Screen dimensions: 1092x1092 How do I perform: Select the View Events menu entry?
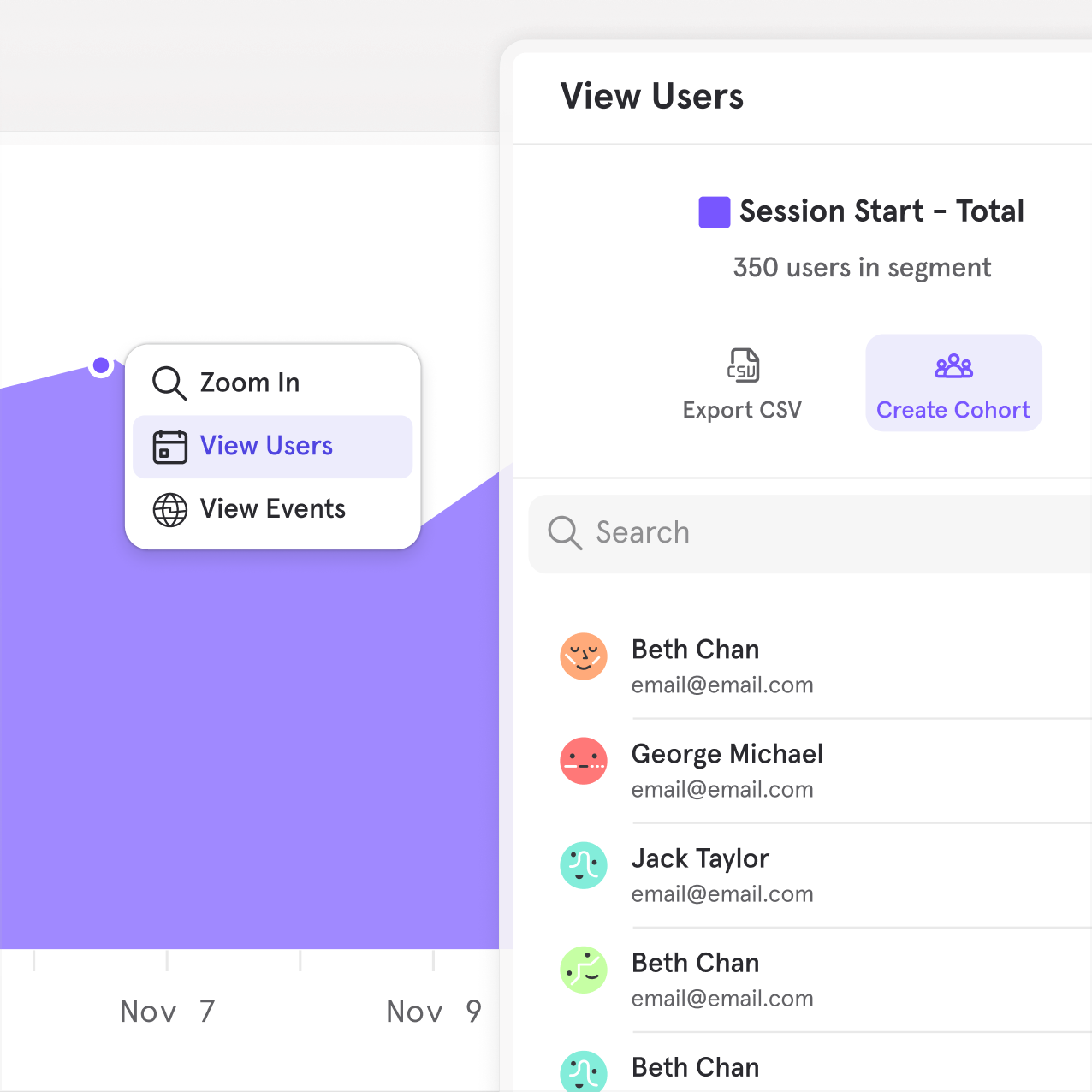coord(273,509)
